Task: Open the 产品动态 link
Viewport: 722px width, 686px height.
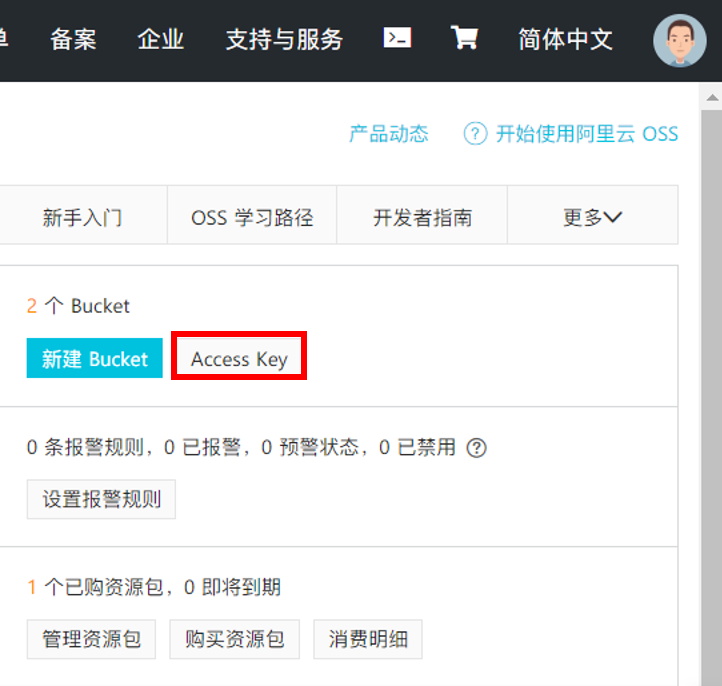Action: (x=388, y=134)
